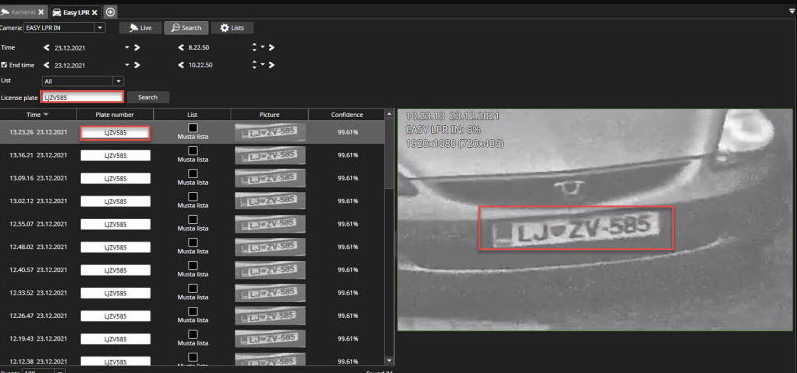The height and width of the screenshot is (373, 797).
Task: Check Musta lista box for 13.02.12 row
Action: [x=193, y=197]
